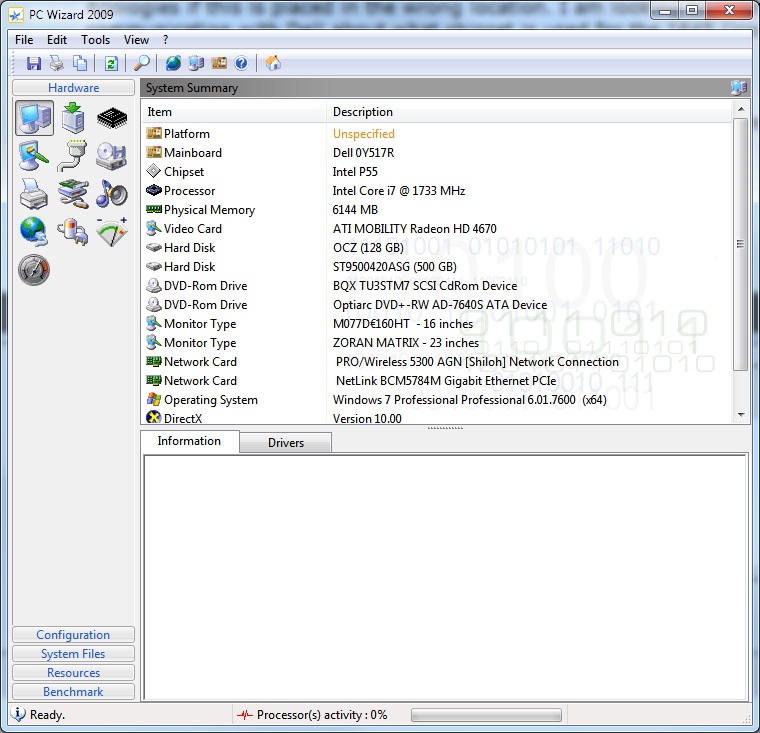Select the Network Card PRO/Wireless 5300 row
760x733 pixels.
tap(436, 362)
